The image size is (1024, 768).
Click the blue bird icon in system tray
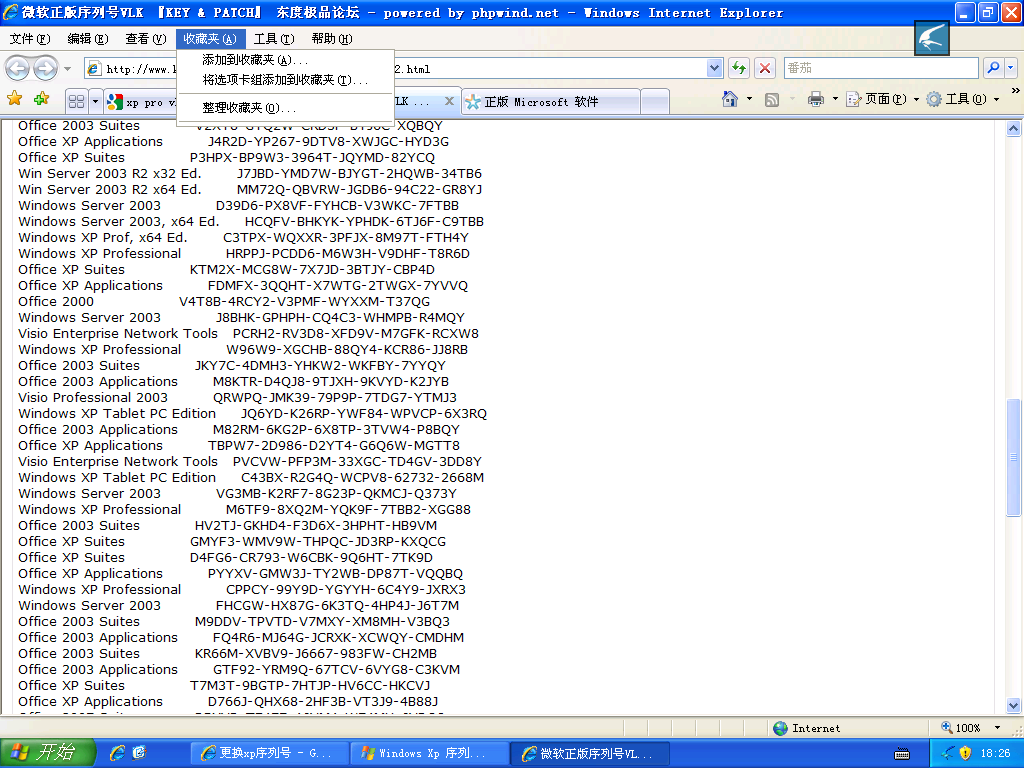pos(948,754)
